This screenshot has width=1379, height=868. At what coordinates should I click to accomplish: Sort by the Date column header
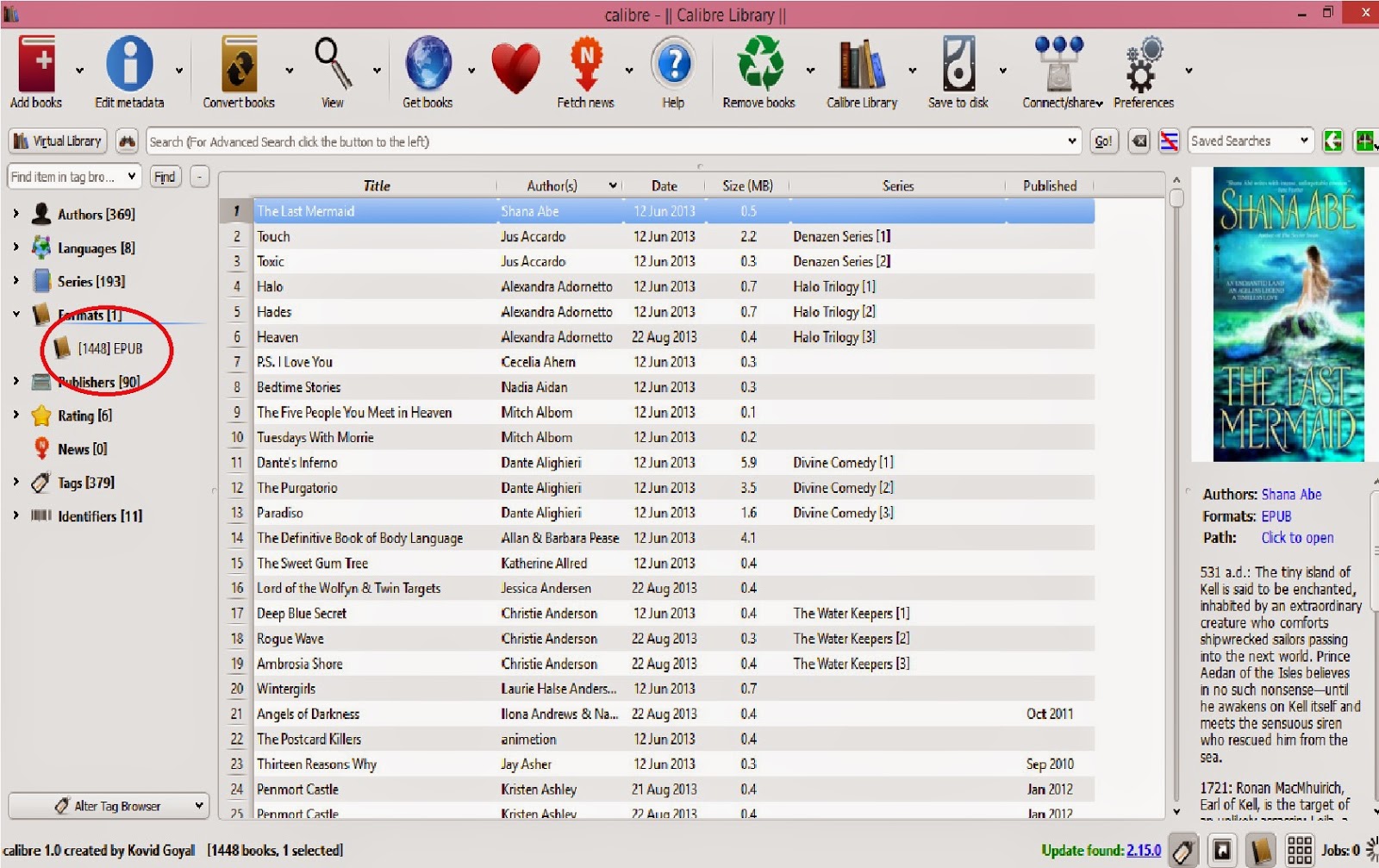[664, 186]
